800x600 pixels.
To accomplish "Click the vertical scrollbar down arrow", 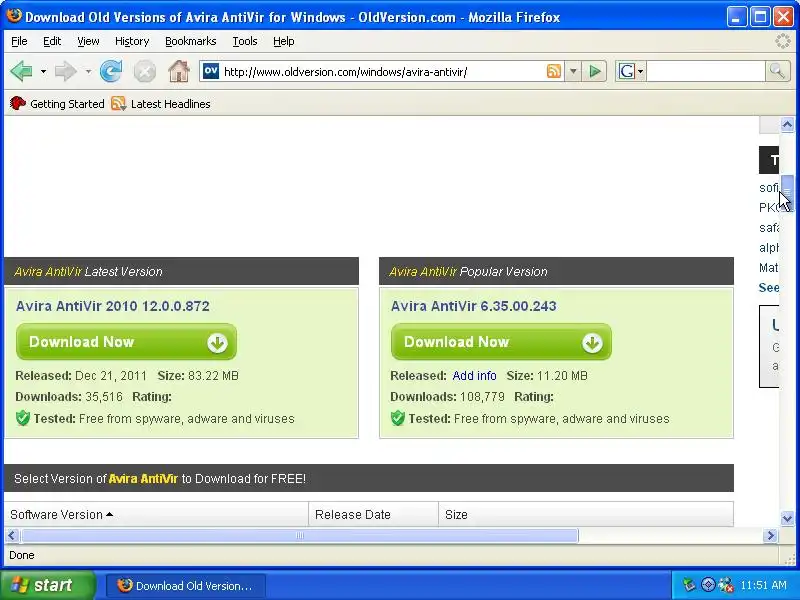I will coord(787,519).
